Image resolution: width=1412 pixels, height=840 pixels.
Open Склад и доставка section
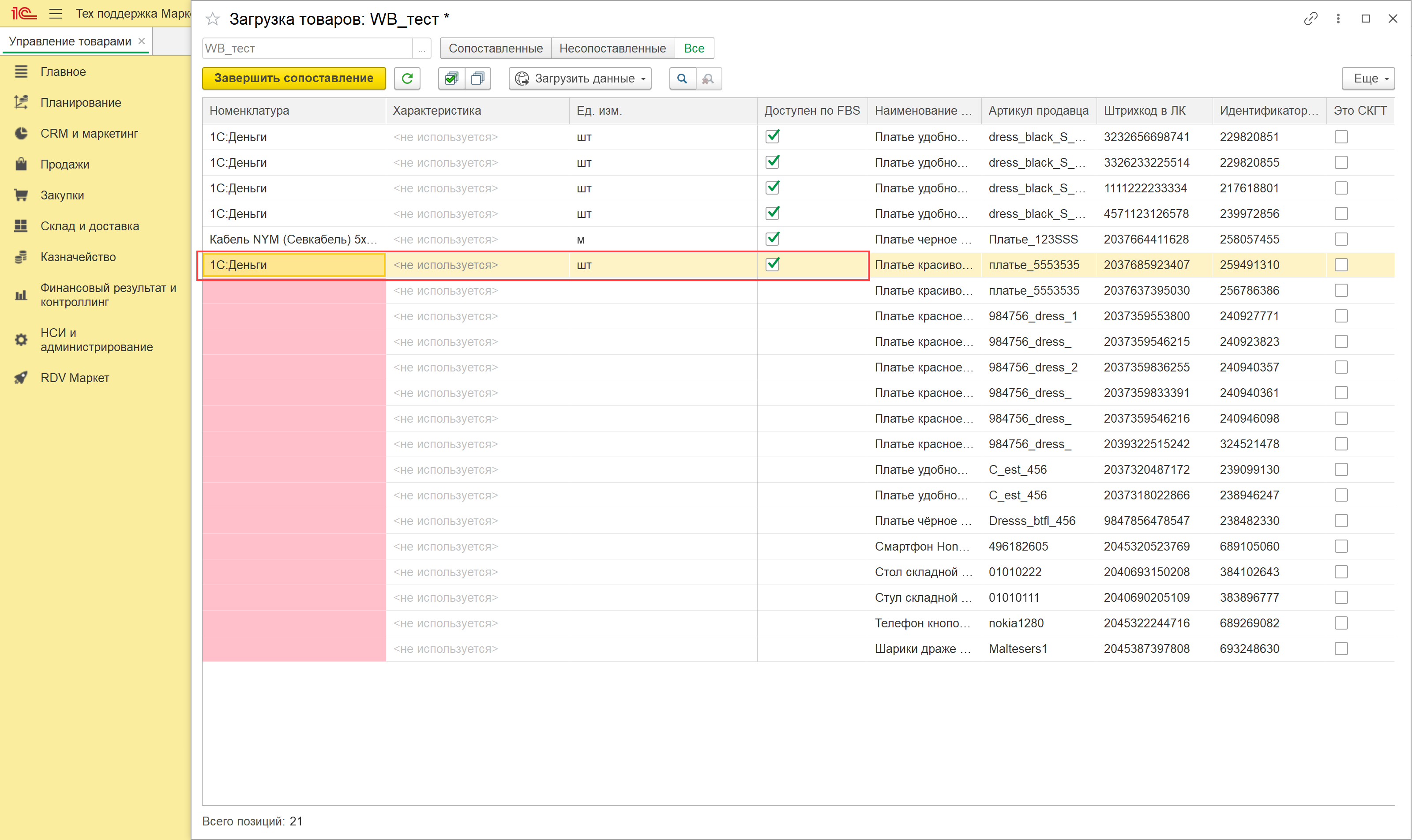90,226
